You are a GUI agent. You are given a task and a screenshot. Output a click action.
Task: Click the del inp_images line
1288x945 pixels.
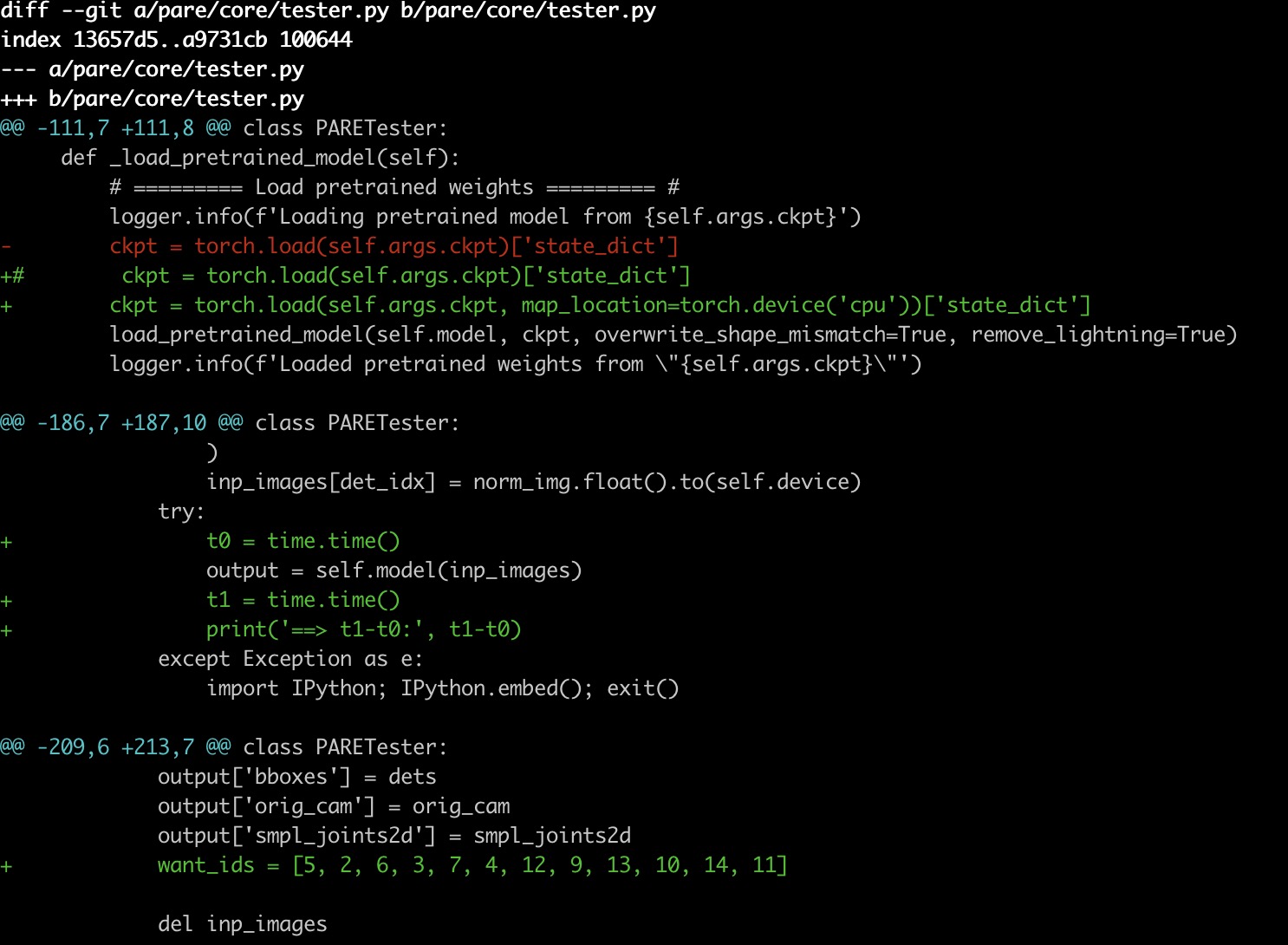pyautogui.click(x=243, y=924)
